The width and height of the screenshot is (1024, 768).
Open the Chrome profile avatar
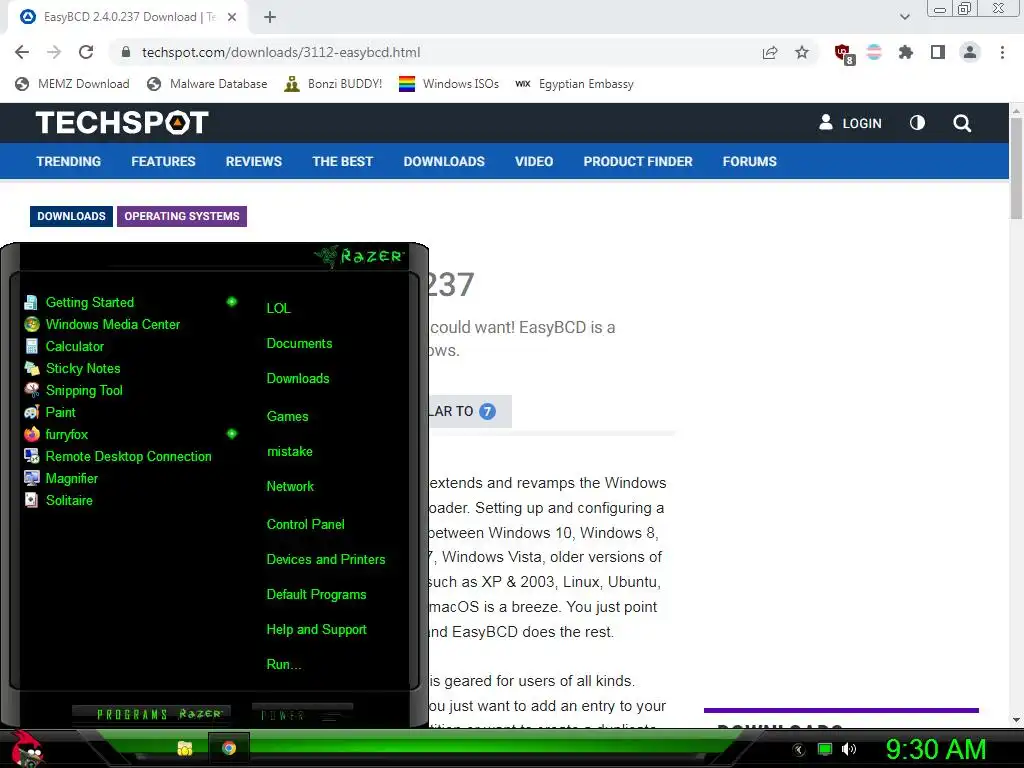click(970, 52)
